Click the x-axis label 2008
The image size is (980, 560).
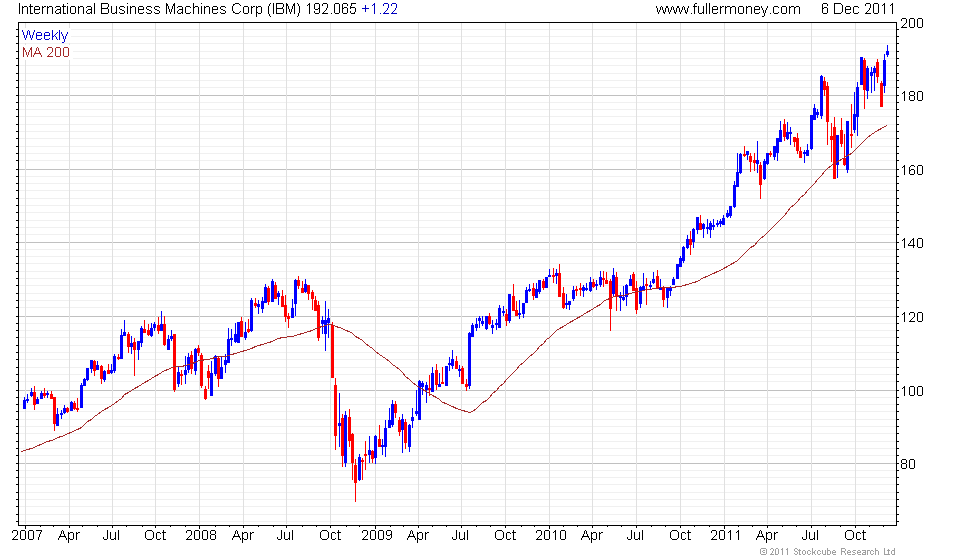(201, 535)
